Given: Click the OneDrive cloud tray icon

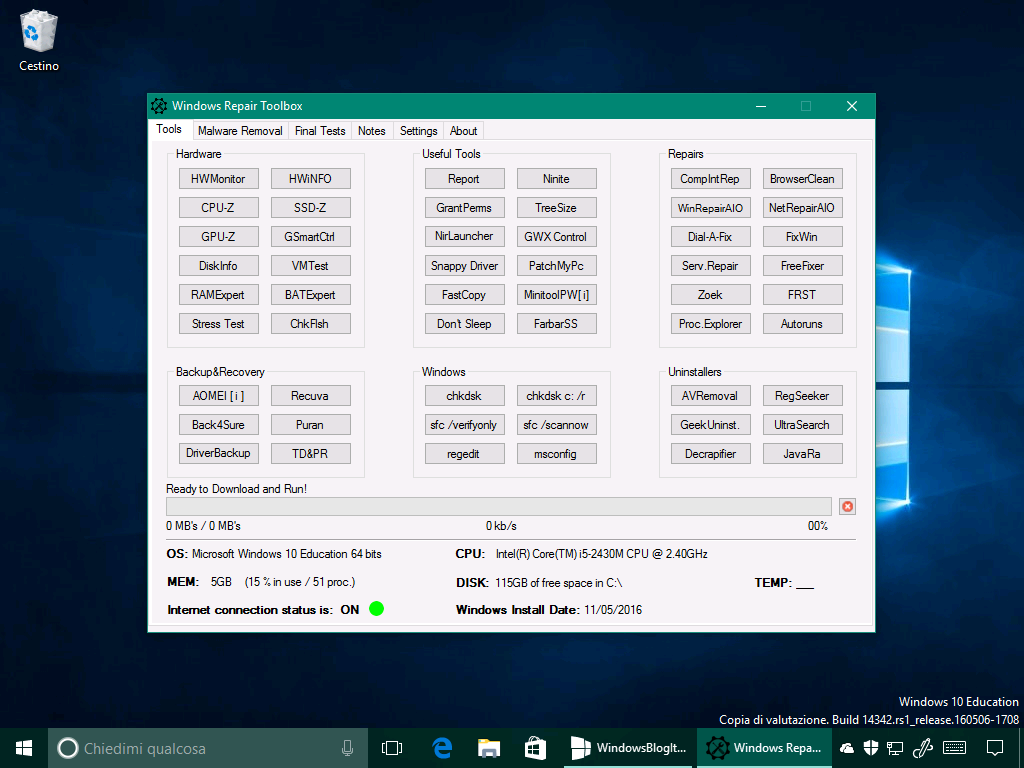Looking at the screenshot, I should (x=846, y=748).
